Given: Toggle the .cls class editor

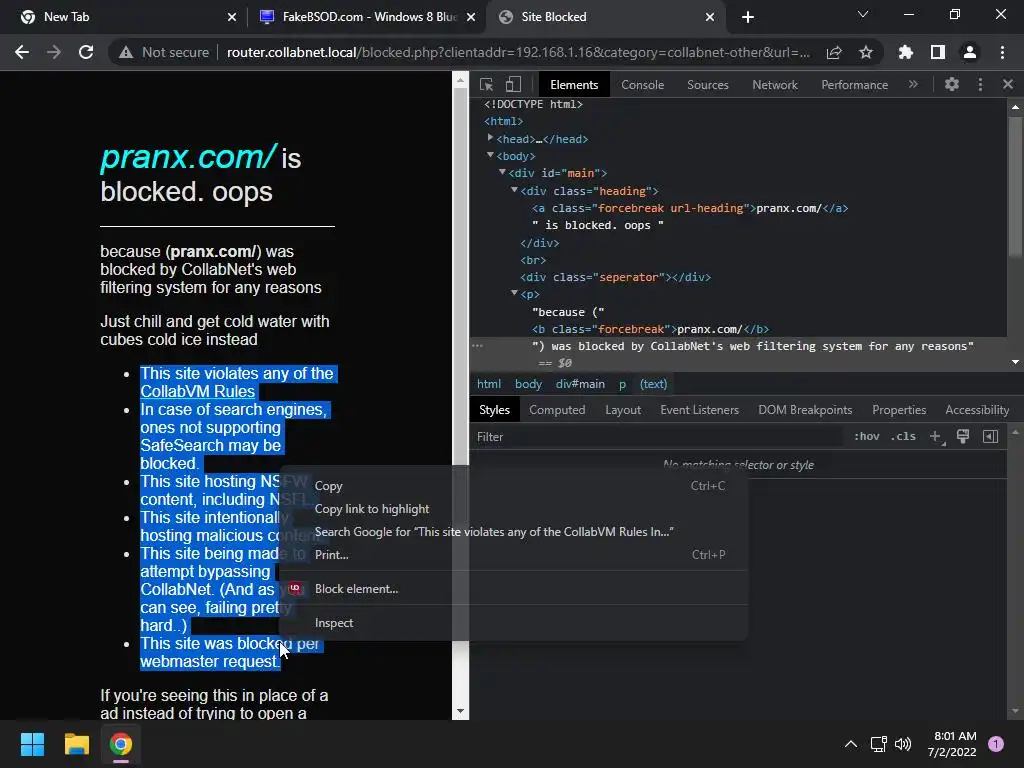Looking at the screenshot, I should click(x=903, y=436).
